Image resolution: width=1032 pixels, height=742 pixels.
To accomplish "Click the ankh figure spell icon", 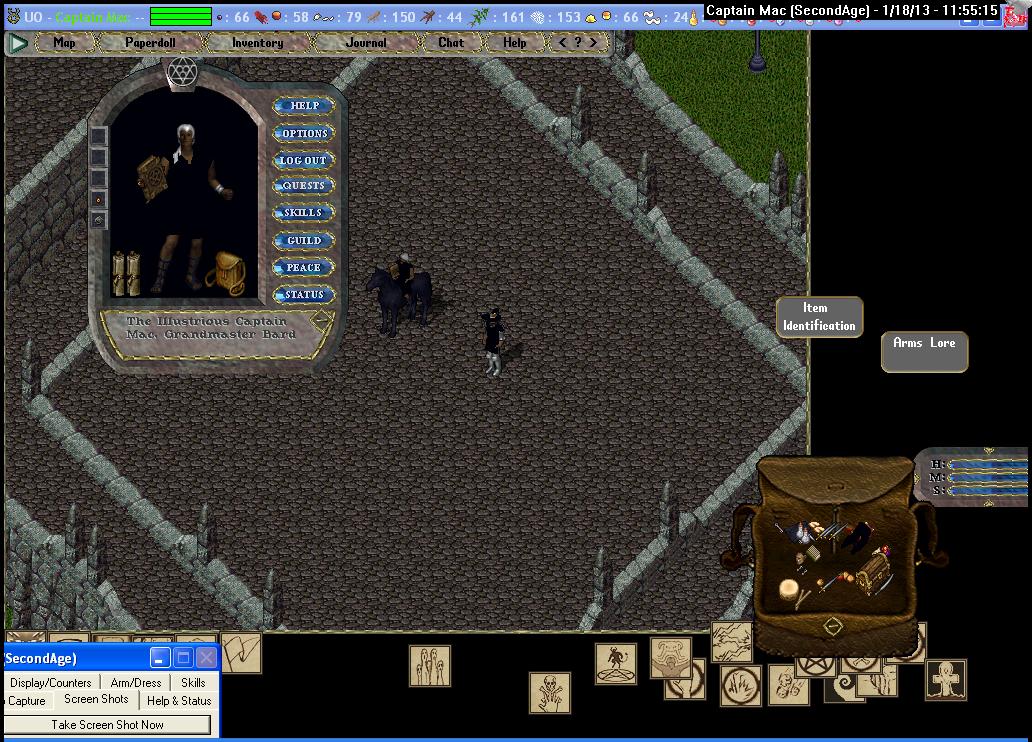I will 945,679.
